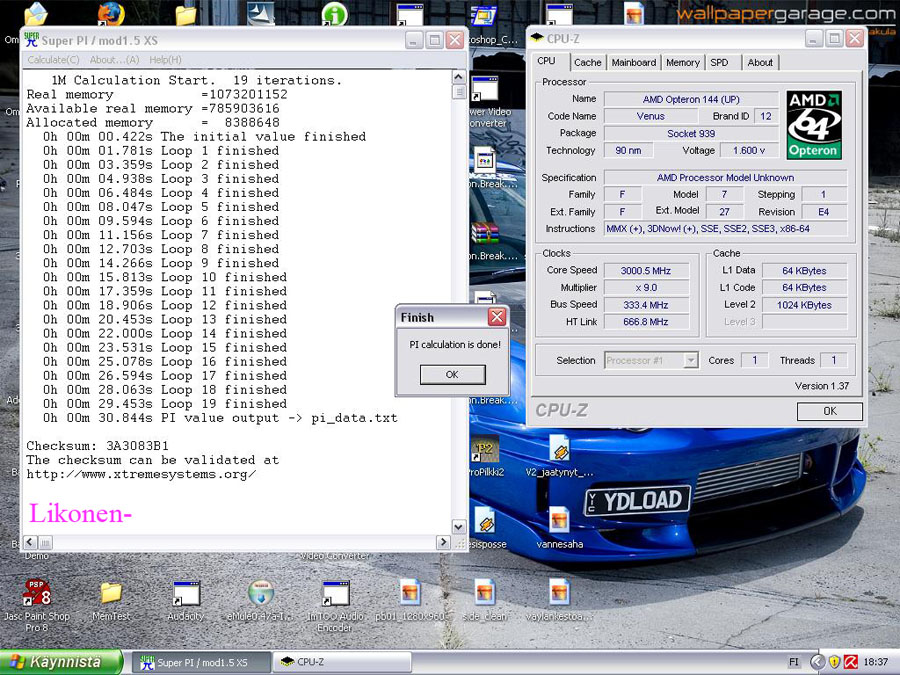This screenshot has width=900, height=675.
Task: Open the WinRAR archive desktop icon
Action: pos(485,233)
